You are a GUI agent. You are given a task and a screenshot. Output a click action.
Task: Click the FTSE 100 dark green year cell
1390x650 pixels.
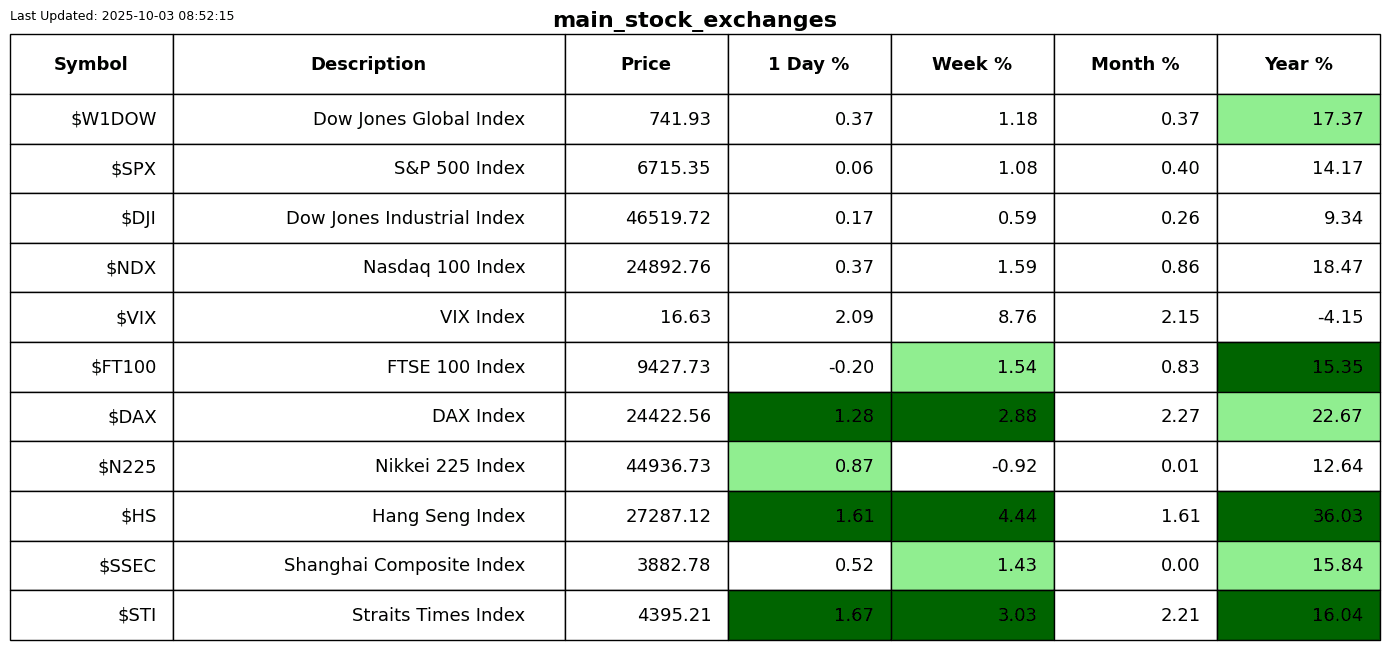point(1298,368)
